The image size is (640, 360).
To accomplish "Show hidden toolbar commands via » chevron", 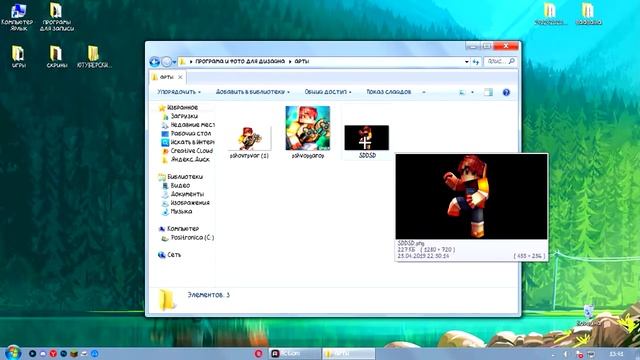I will (424, 92).
